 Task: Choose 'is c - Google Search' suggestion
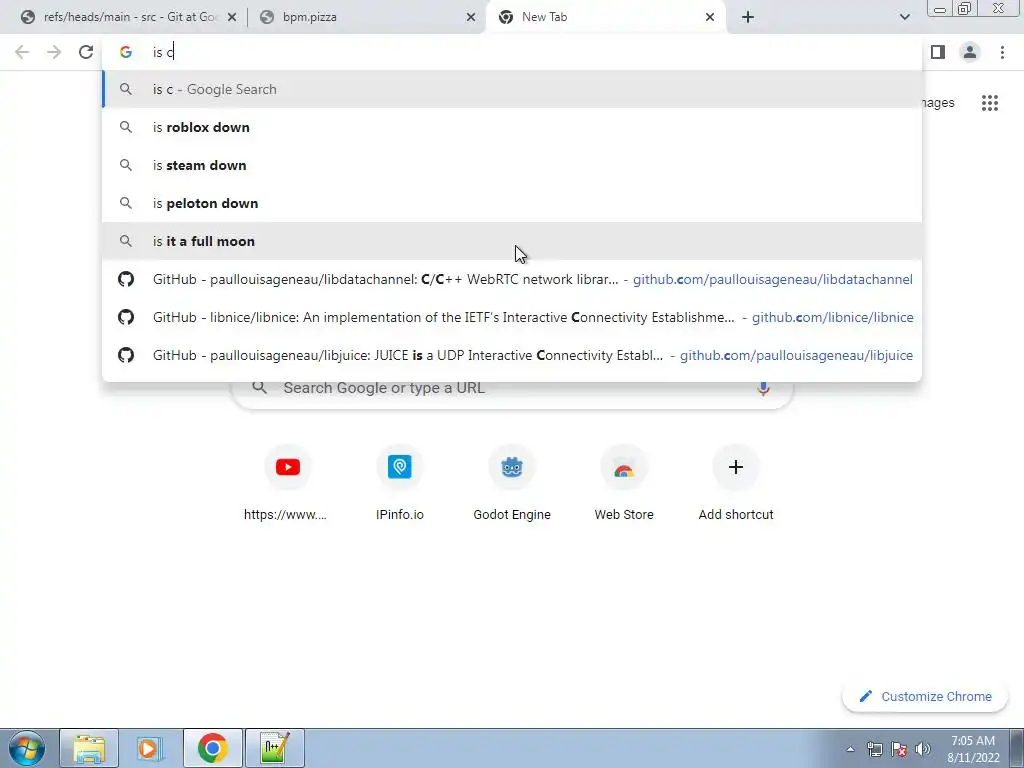coord(512,89)
